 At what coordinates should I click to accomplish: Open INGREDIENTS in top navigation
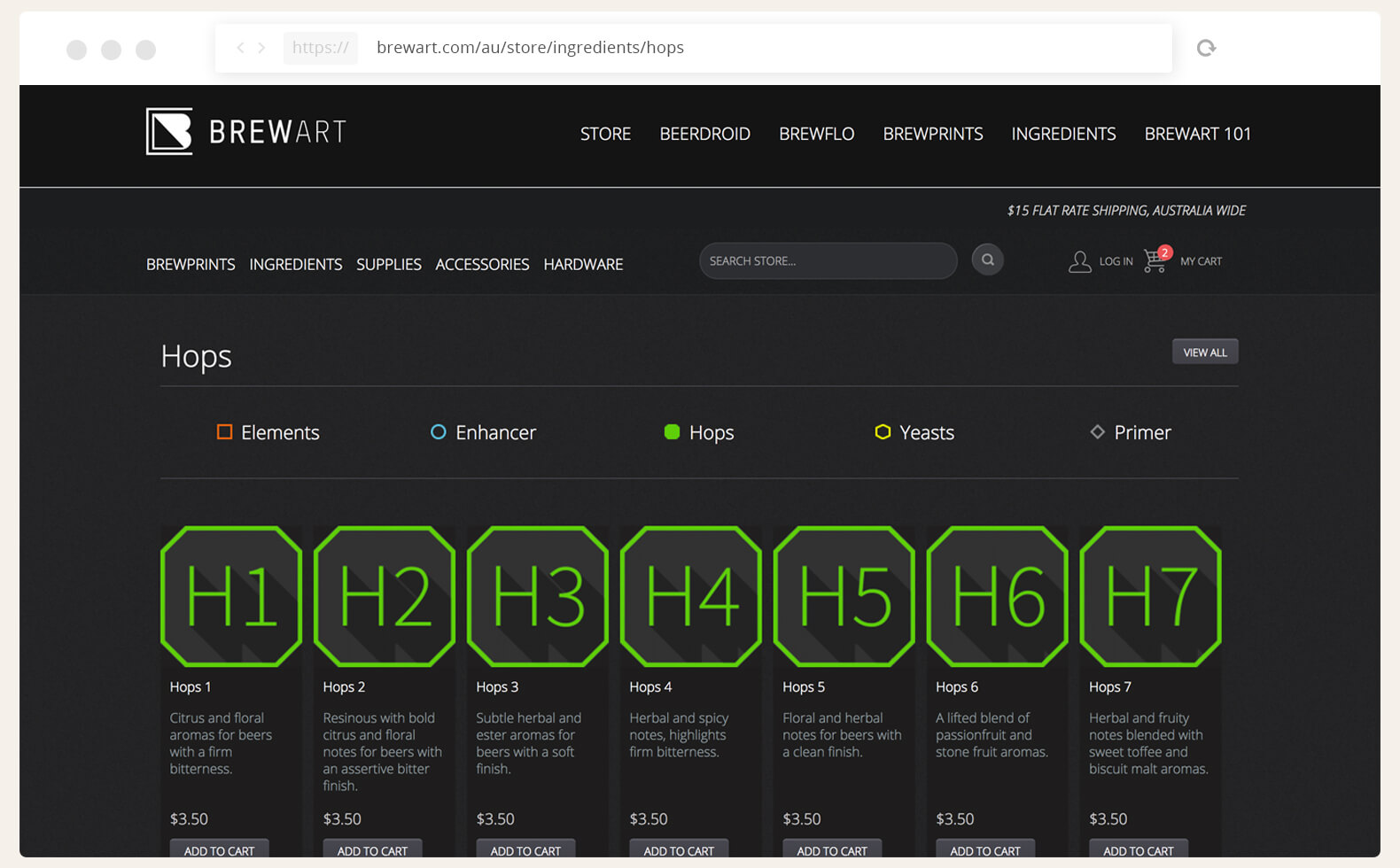pos(1063,134)
